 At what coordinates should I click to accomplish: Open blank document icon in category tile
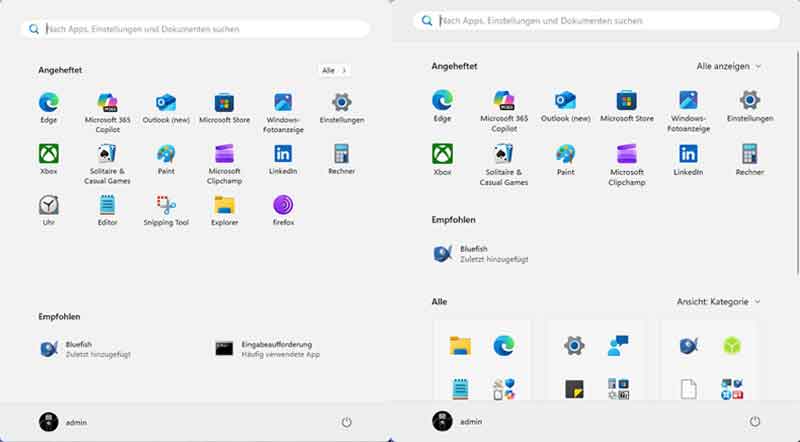tap(688, 389)
